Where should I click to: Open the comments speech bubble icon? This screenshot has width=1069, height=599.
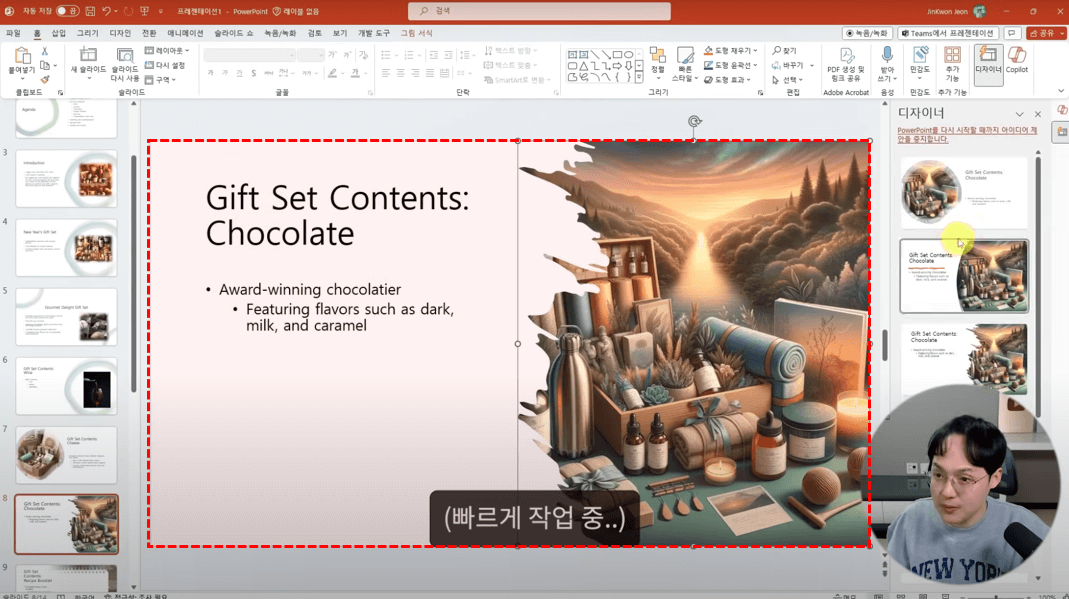pyautogui.click(x=1012, y=33)
